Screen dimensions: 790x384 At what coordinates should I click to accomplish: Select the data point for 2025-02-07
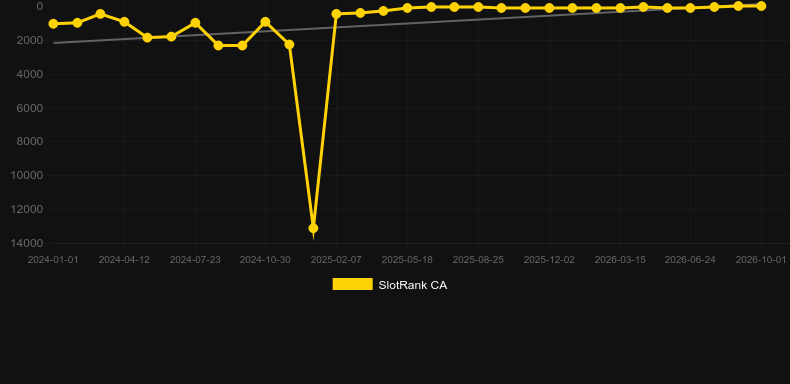pyautogui.click(x=337, y=14)
